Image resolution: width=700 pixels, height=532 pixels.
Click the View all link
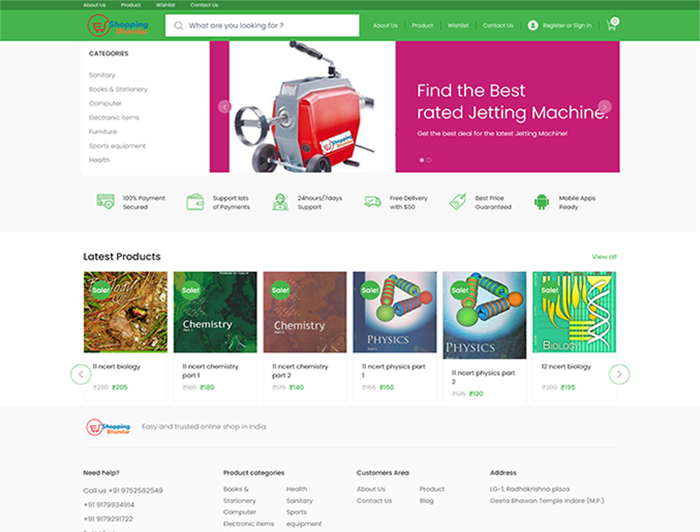tap(604, 257)
